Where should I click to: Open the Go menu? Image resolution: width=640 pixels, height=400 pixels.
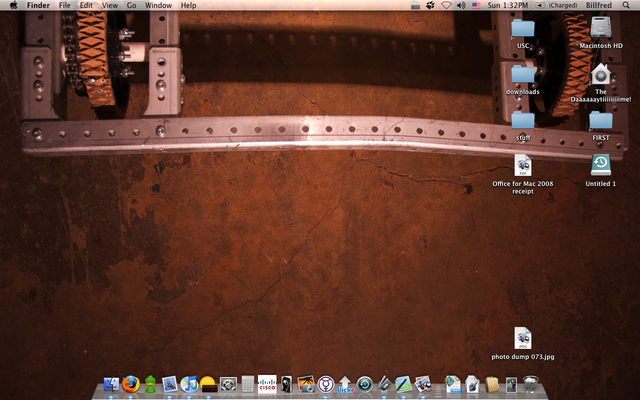[x=131, y=6]
